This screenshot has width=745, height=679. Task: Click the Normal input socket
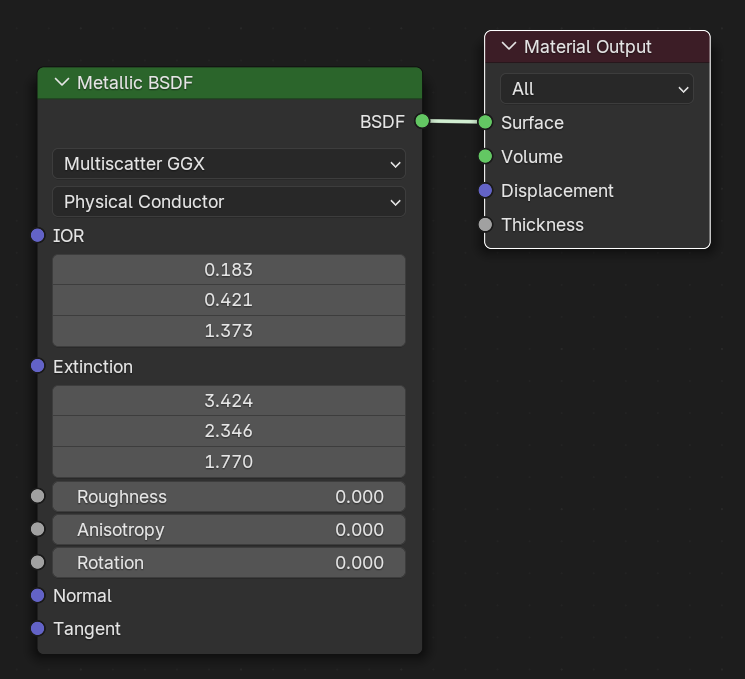click(x=38, y=595)
